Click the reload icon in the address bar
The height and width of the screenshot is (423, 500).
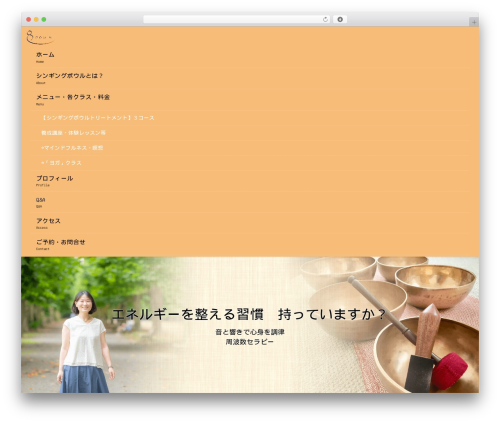pos(325,19)
